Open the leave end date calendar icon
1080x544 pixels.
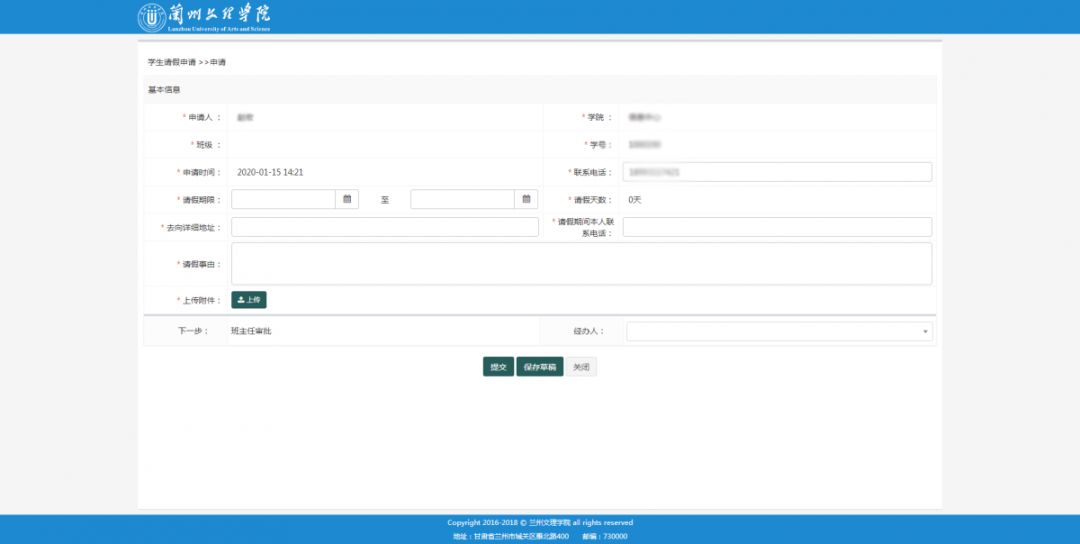tap(526, 199)
